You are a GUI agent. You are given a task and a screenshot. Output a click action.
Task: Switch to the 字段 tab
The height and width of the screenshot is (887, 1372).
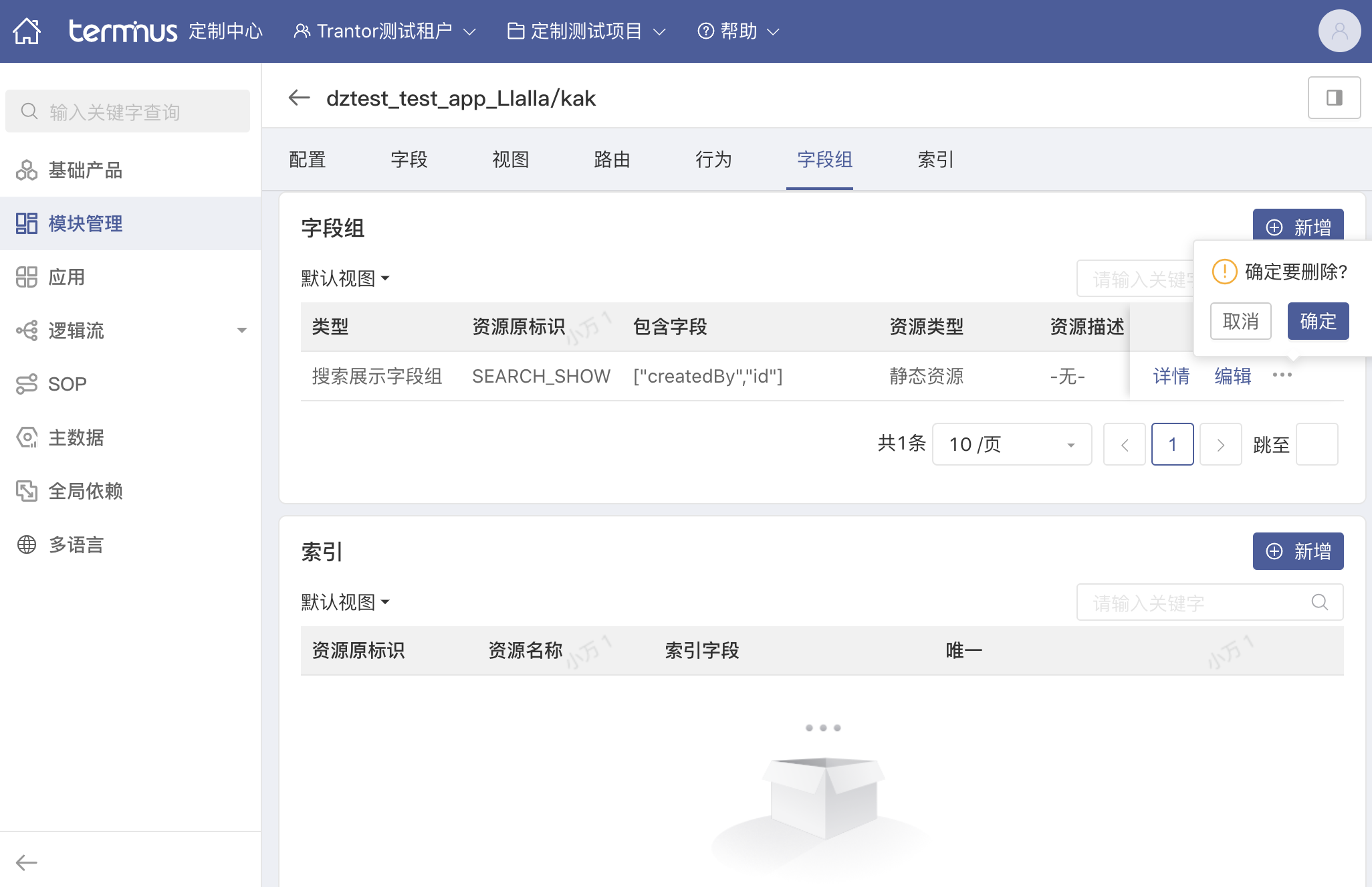pyautogui.click(x=409, y=159)
